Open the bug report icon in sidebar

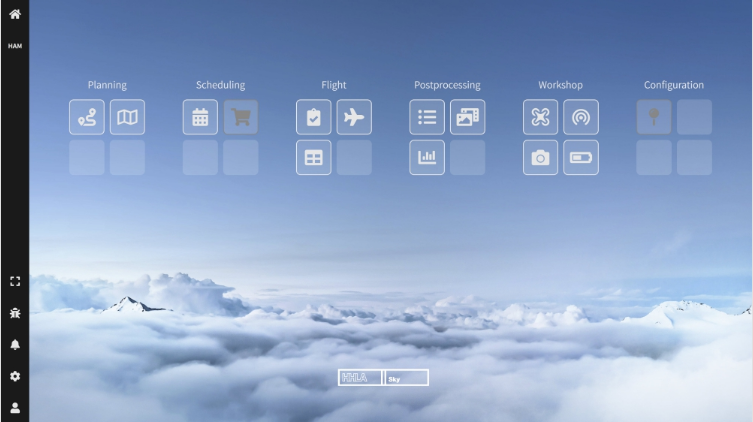tap(15, 313)
